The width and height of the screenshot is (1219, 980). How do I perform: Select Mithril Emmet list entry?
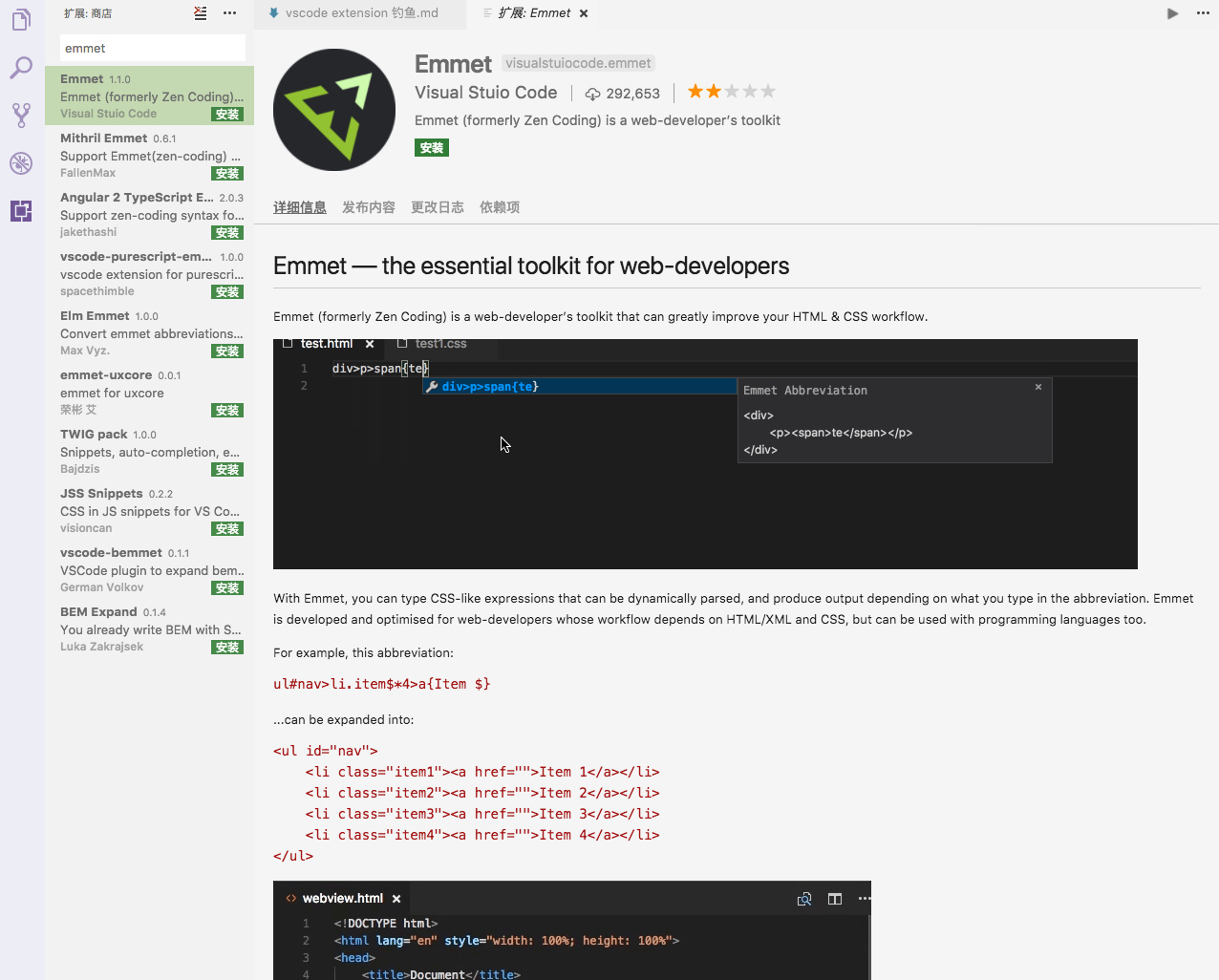[x=149, y=155]
